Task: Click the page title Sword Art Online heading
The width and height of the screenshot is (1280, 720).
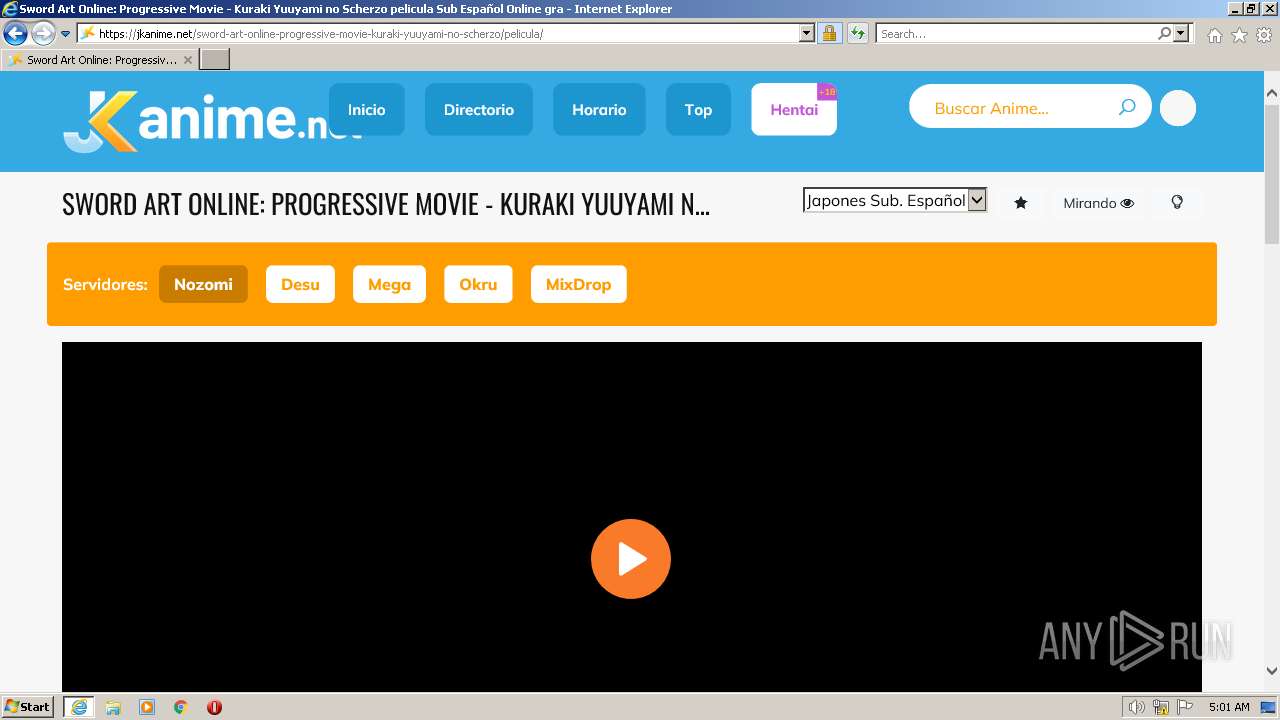Action: 386,204
